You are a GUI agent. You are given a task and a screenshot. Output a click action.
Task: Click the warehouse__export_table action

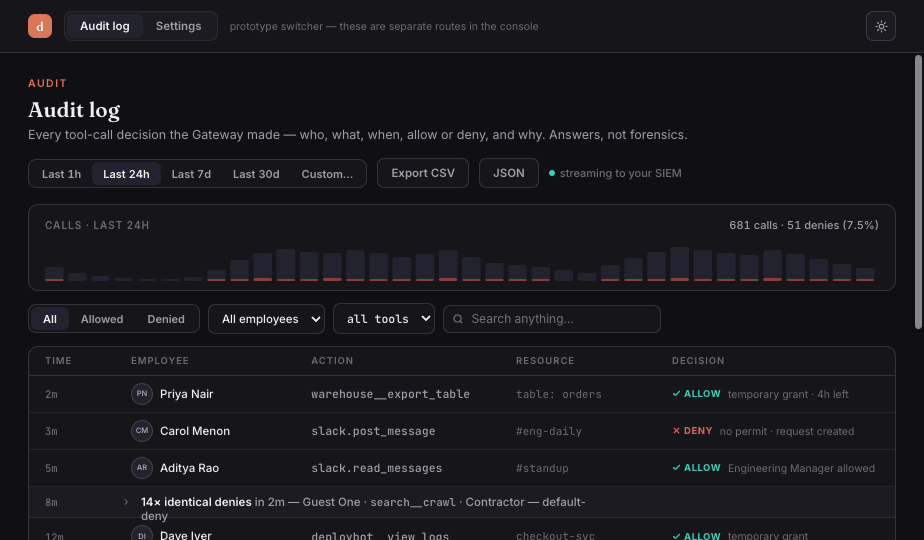click(x=390, y=394)
